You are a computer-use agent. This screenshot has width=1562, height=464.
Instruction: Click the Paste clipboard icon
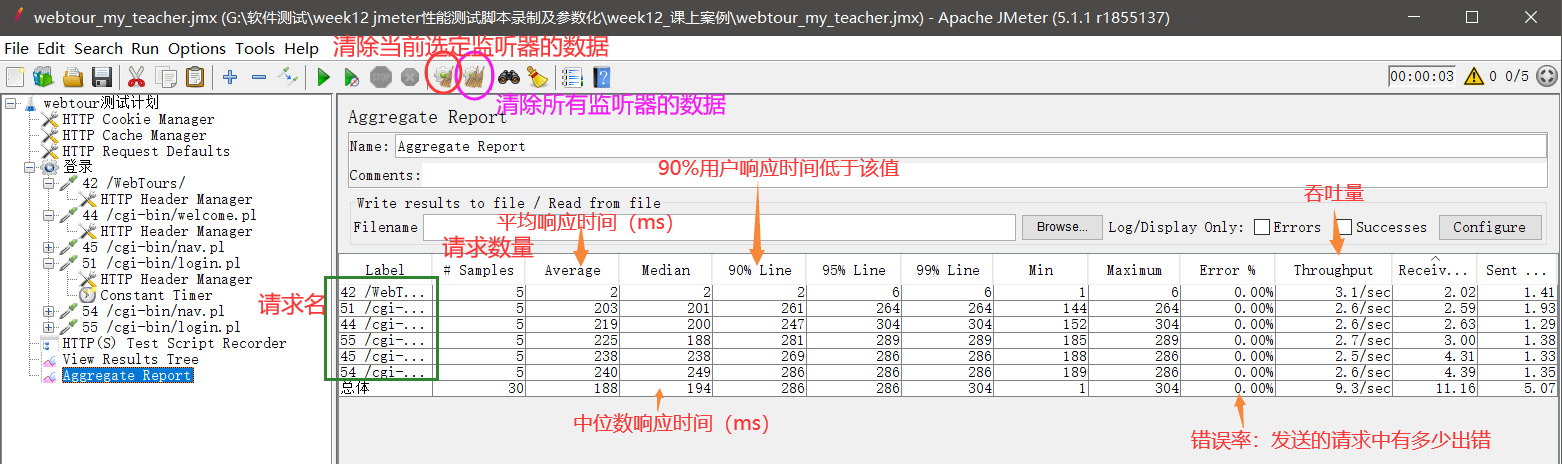[x=195, y=77]
